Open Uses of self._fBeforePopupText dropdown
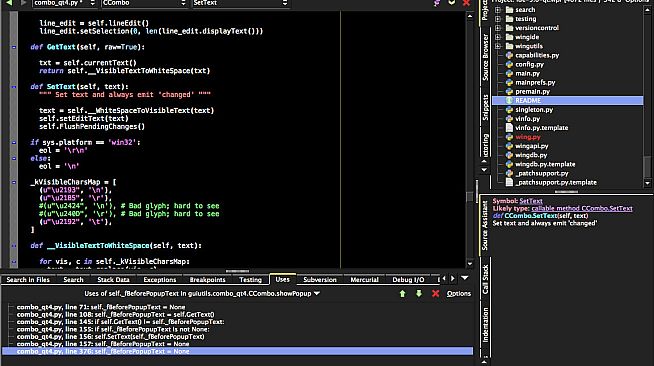Viewport: 654px width, 366px height. (202, 293)
